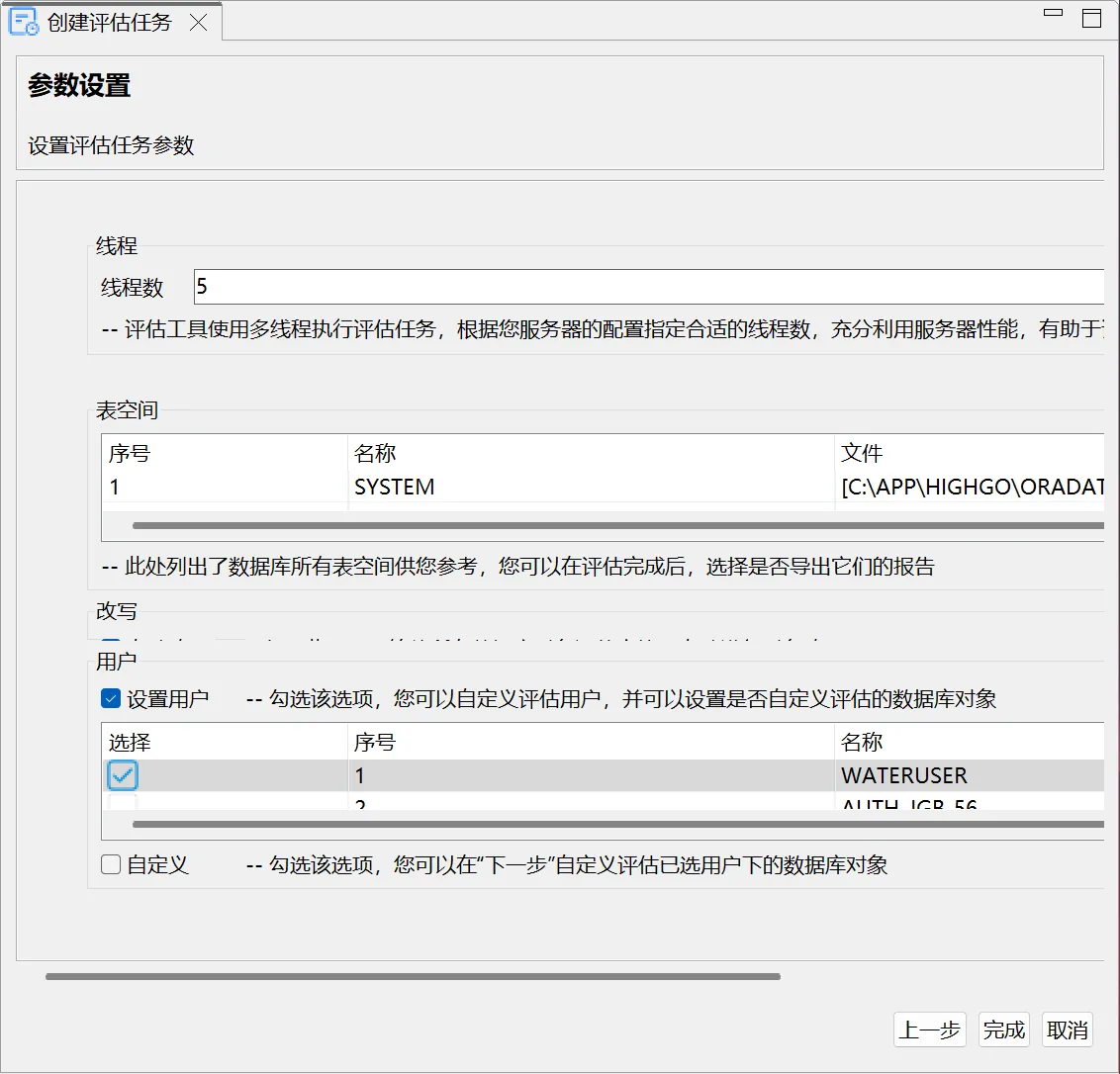Maximize the panel using the top-right icon

coord(1091,18)
